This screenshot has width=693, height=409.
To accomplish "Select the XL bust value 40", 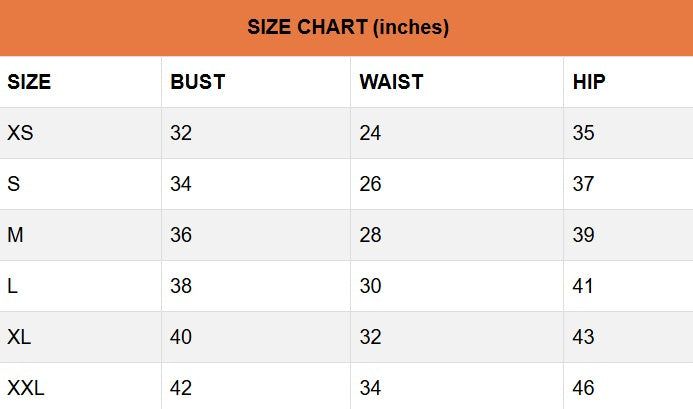I will pyautogui.click(x=181, y=337).
